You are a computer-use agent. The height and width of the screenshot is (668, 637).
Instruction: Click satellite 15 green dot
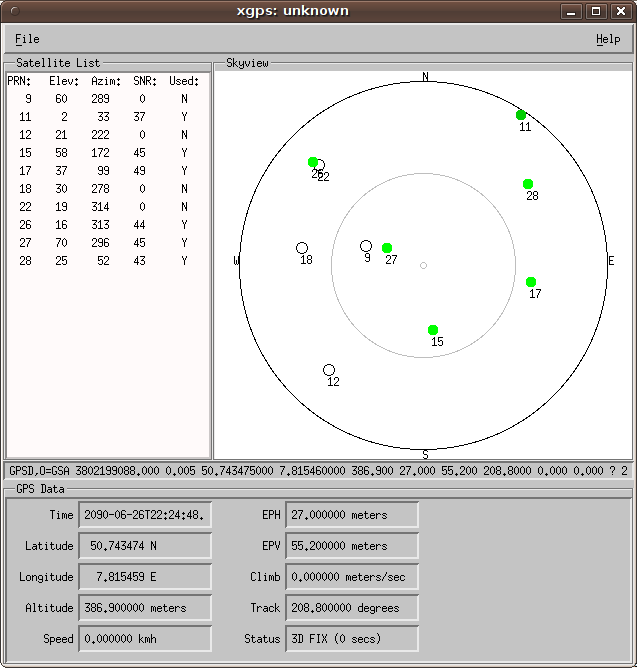(433, 330)
